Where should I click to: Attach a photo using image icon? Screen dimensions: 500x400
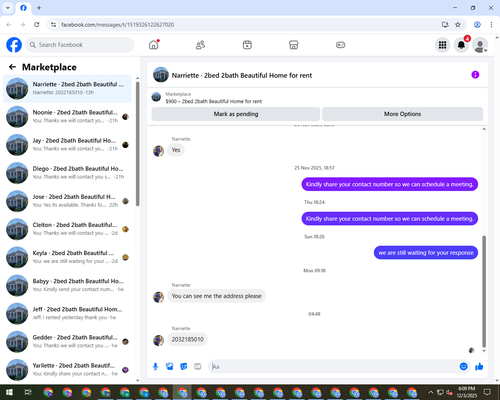[170, 367]
